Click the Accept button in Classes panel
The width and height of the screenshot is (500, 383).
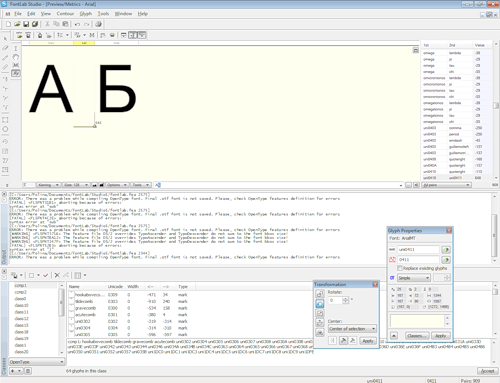tap(488, 371)
